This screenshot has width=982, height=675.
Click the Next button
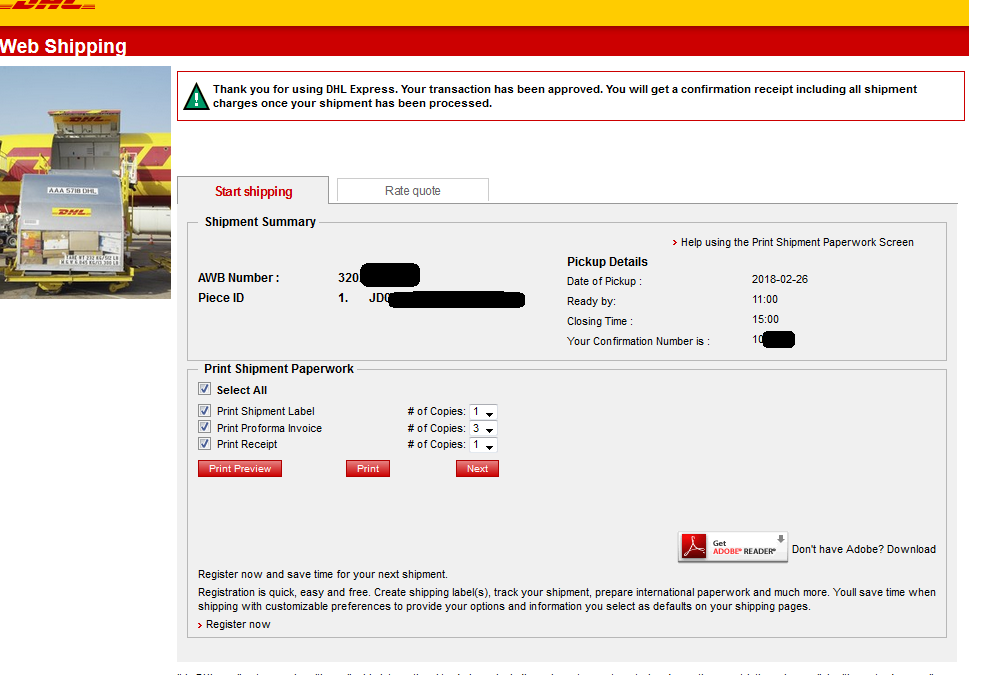[x=477, y=468]
